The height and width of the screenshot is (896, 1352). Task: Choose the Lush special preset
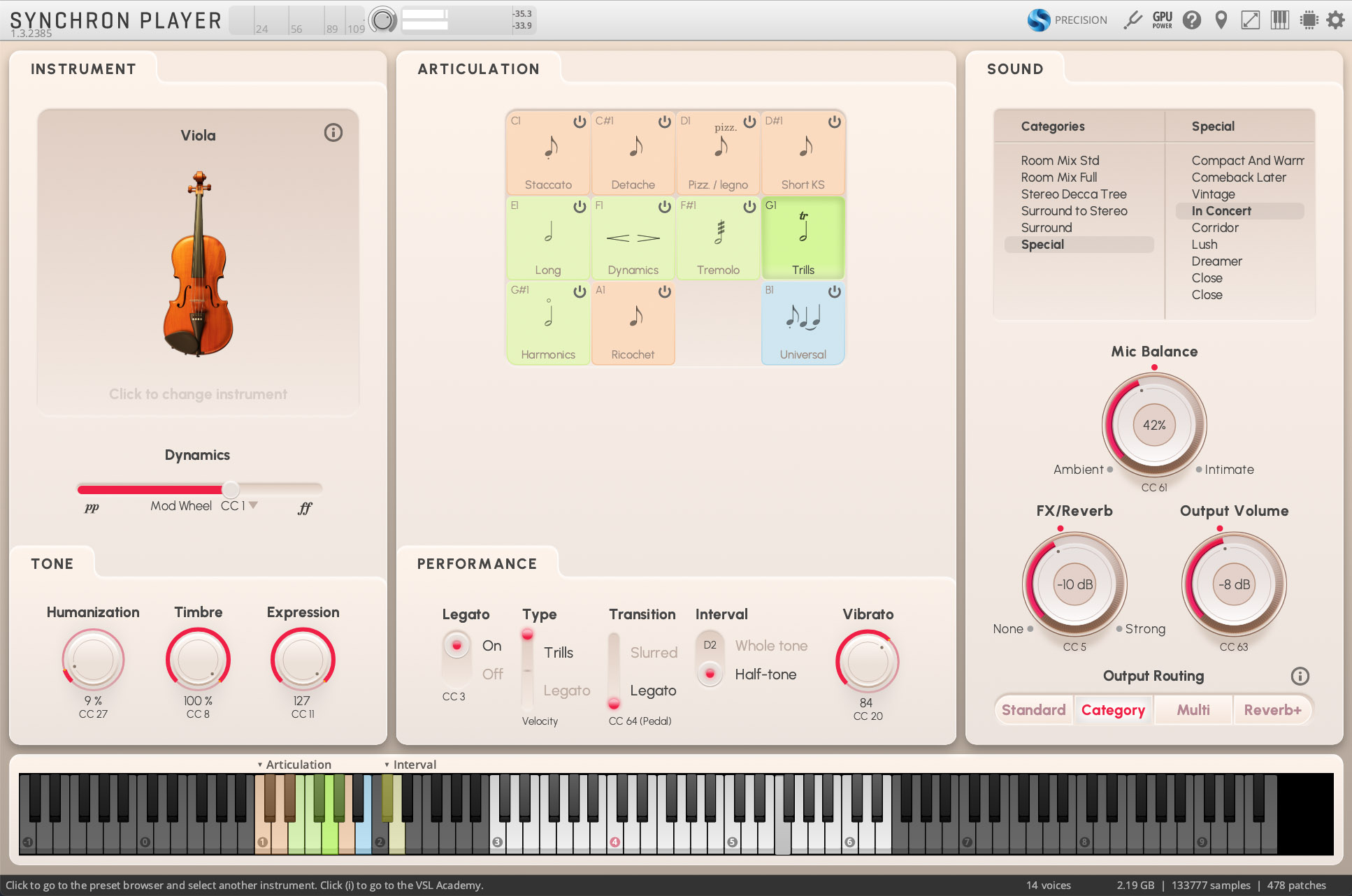click(1204, 245)
